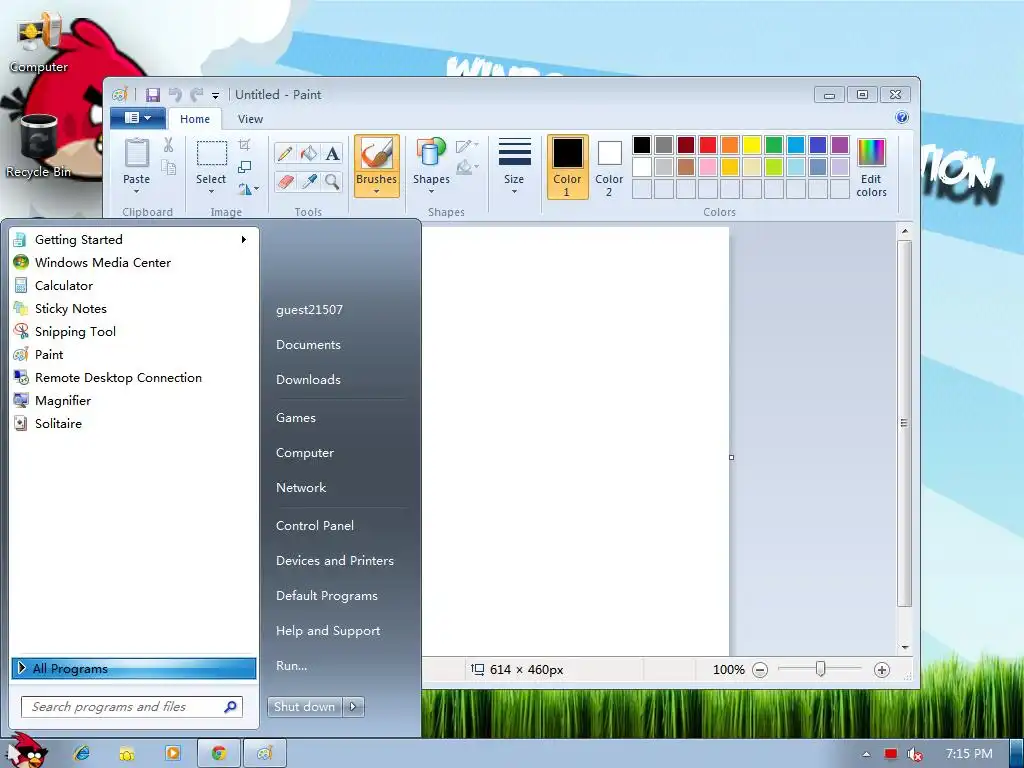The width and height of the screenshot is (1024, 768).
Task: Click the Paste clipboard icon
Action: tap(136, 153)
